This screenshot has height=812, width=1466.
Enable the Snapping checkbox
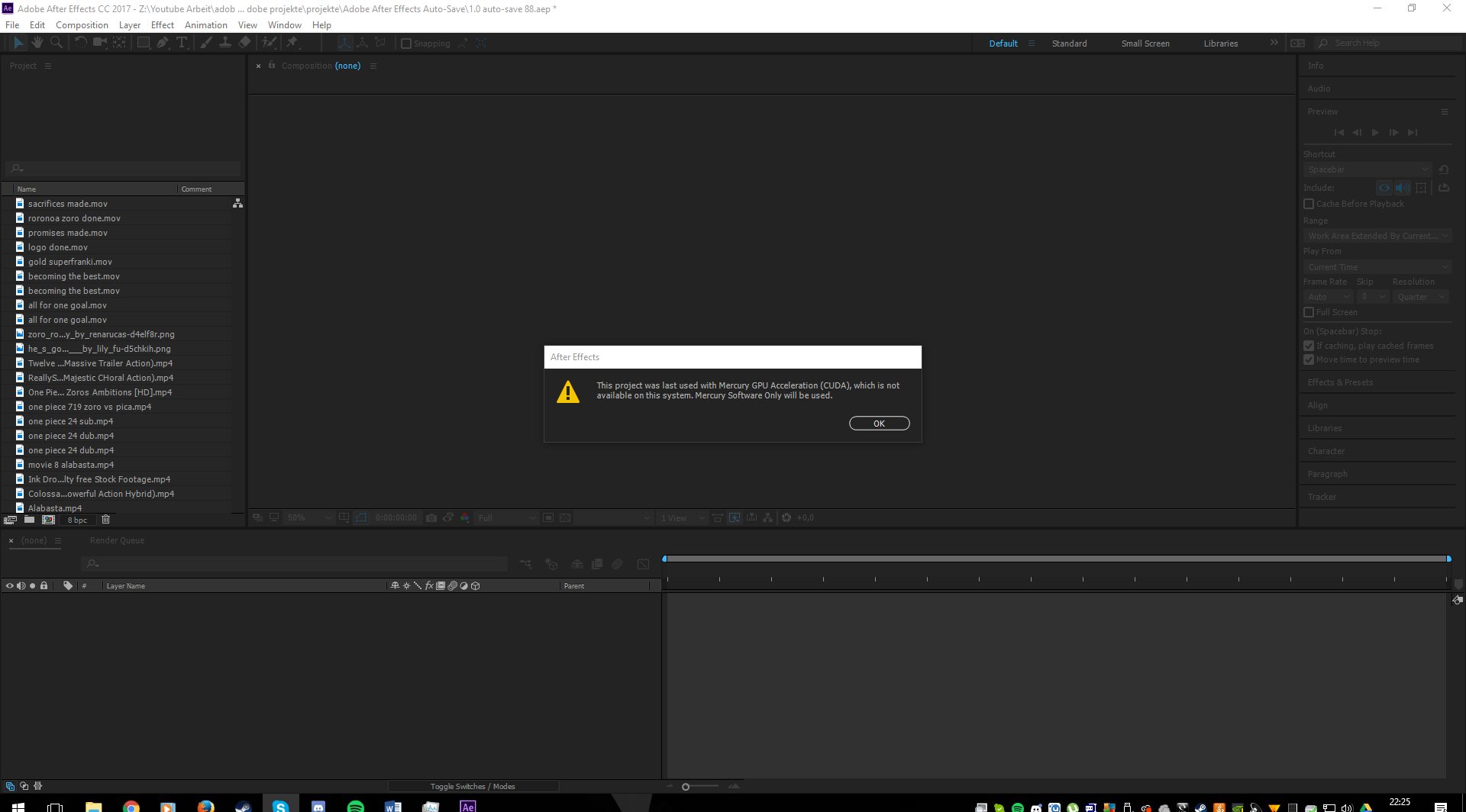pos(406,43)
